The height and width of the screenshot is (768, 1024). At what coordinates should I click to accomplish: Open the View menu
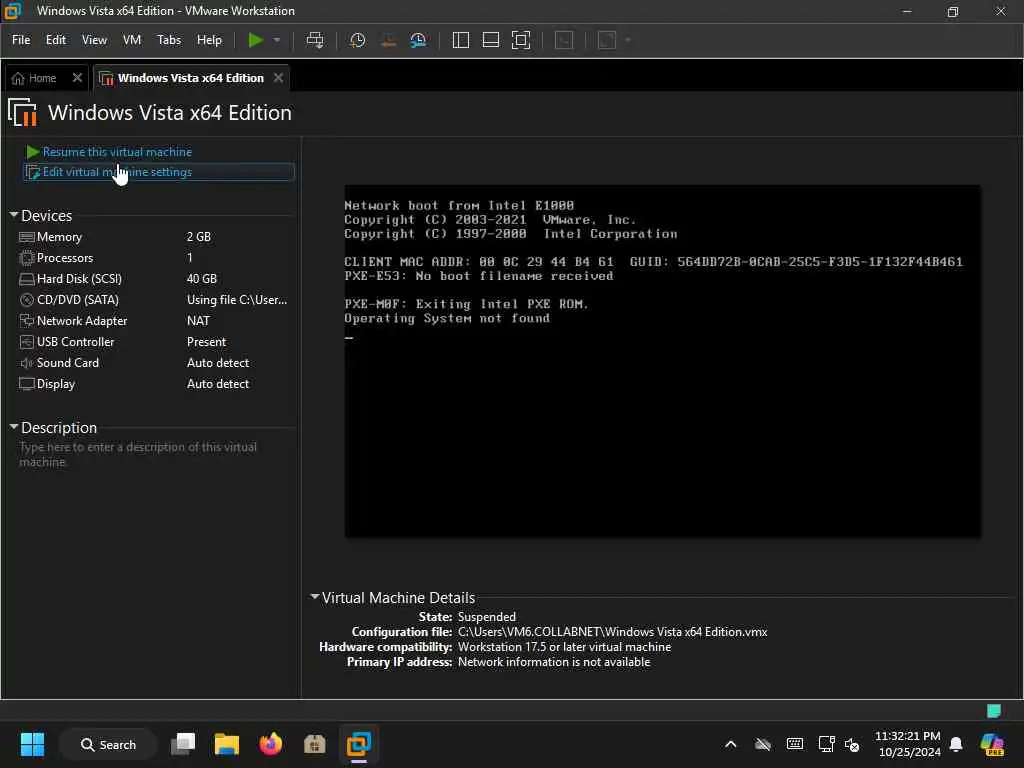(x=94, y=40)
